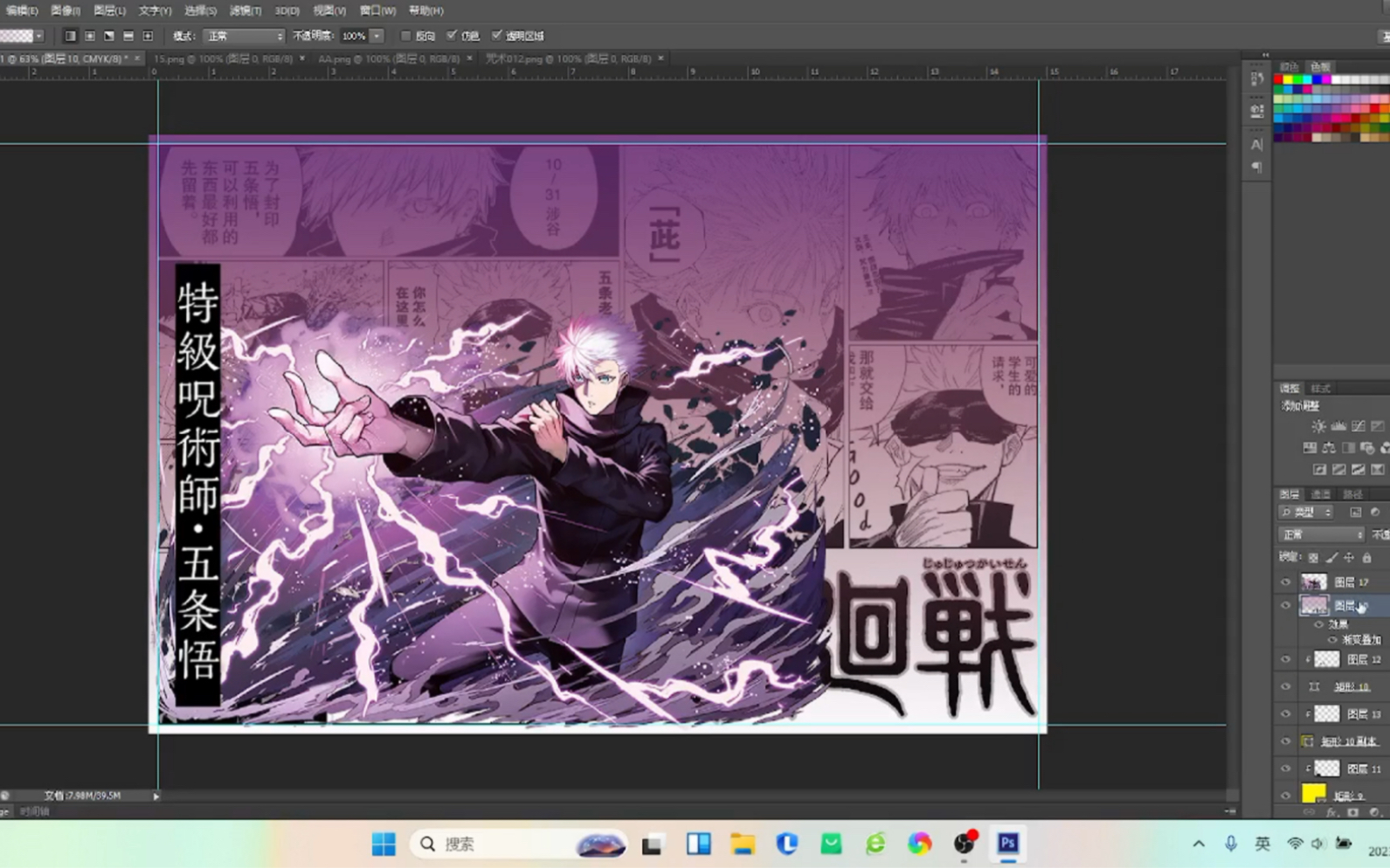This screenshot has height=868, width=1390.
Task: Open Photoshop from the taskbar
Action: (1007, 844)
